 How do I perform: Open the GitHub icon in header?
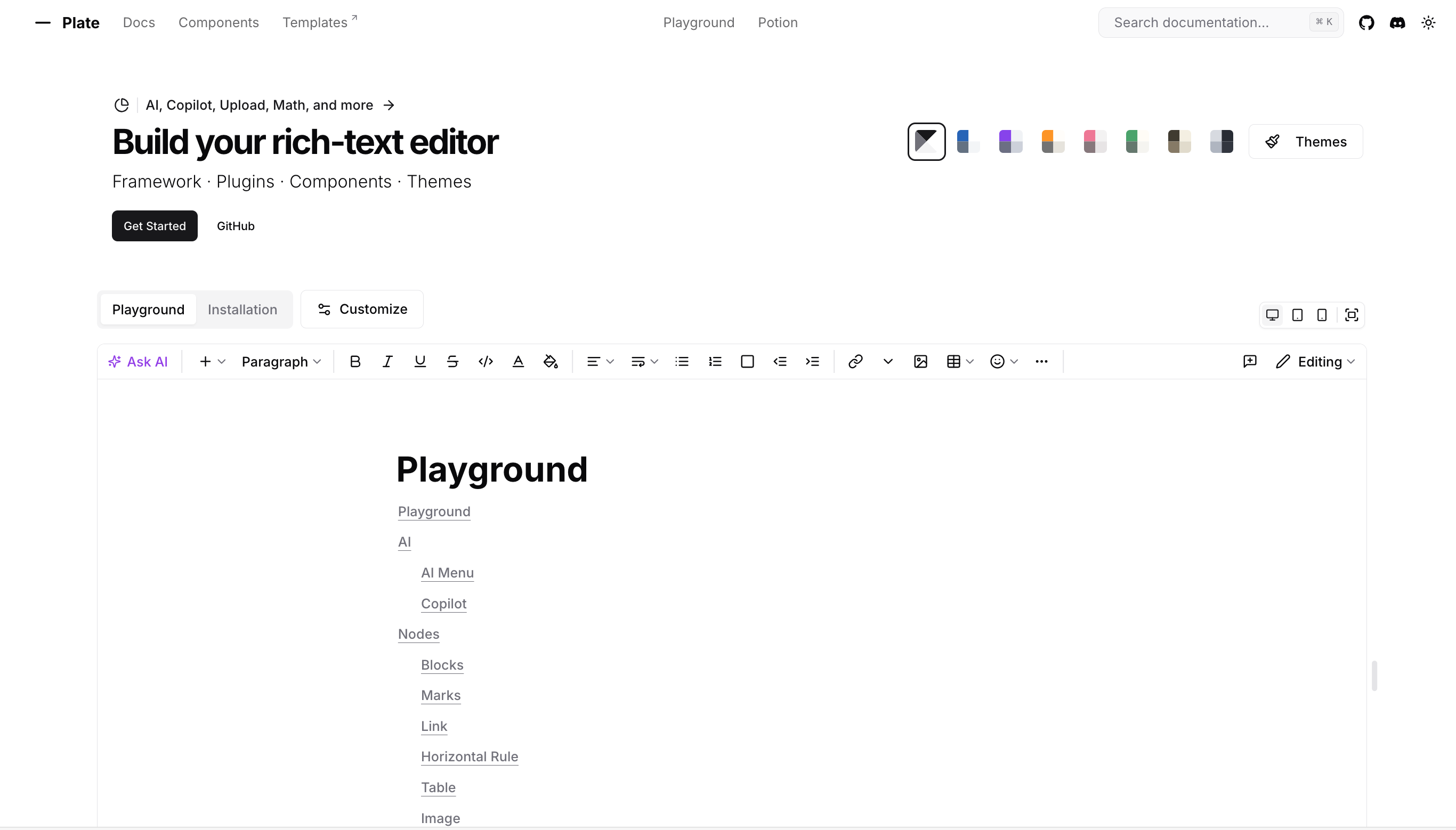1366,23
